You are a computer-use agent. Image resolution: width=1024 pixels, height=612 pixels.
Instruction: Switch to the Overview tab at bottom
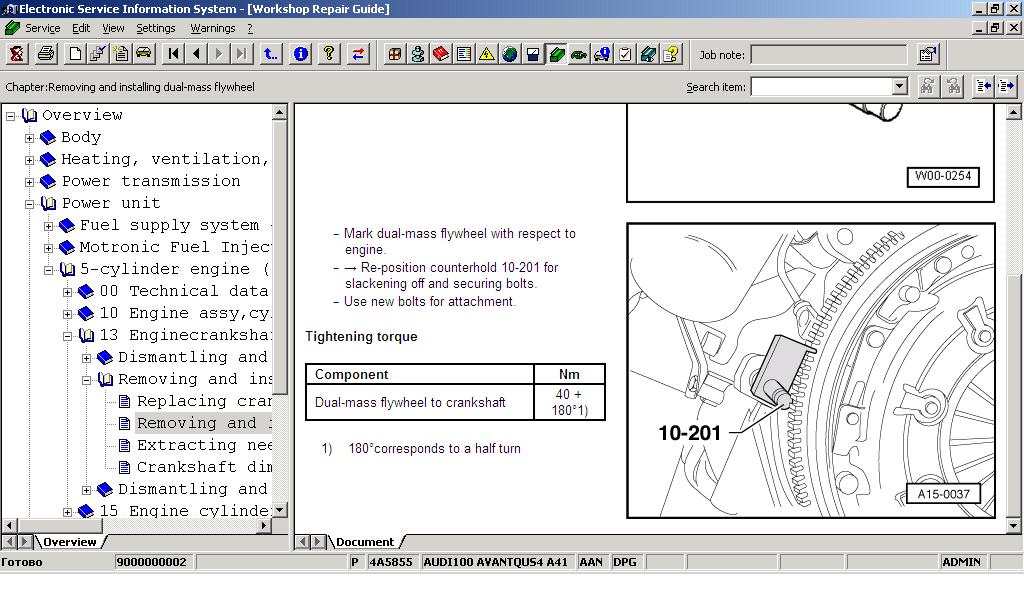pos(69,542)
